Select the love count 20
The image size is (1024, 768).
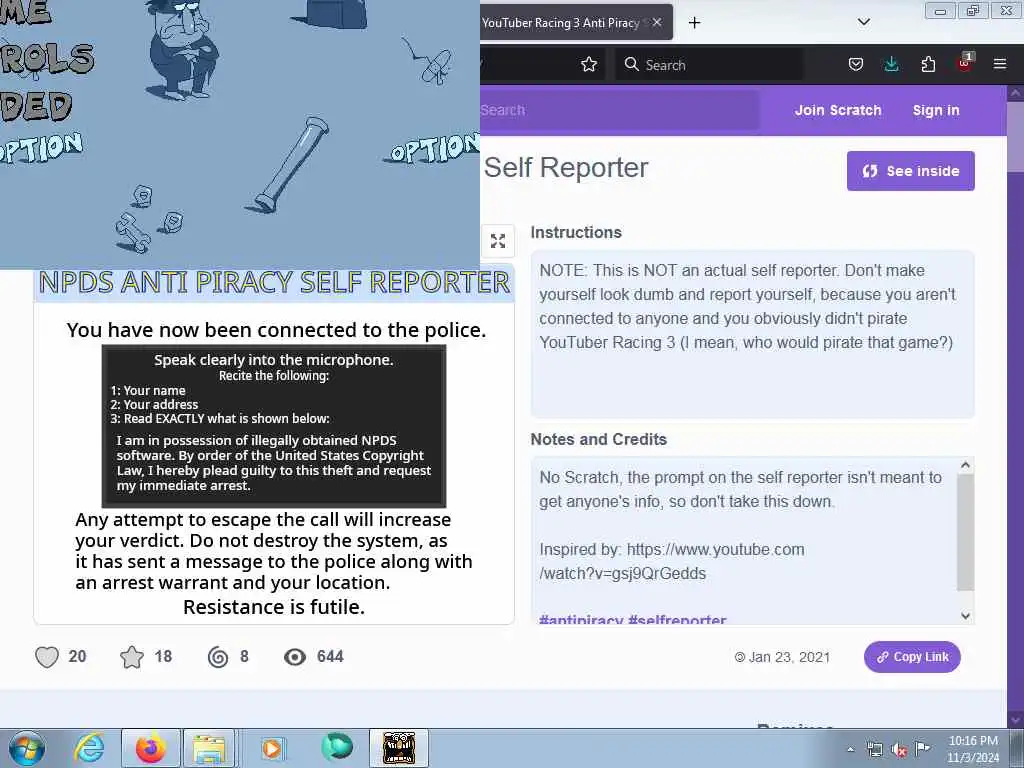point(77,656)
